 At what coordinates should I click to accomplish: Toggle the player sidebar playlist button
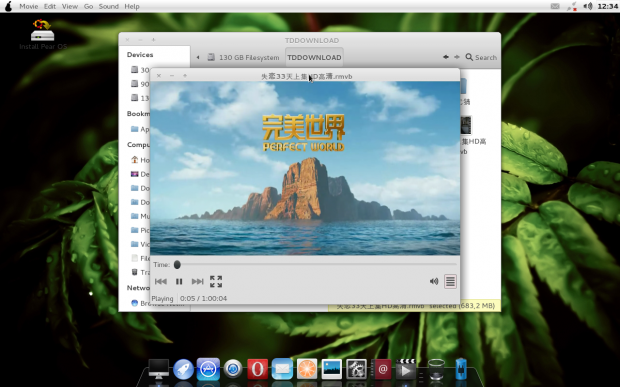coord(450,281)
